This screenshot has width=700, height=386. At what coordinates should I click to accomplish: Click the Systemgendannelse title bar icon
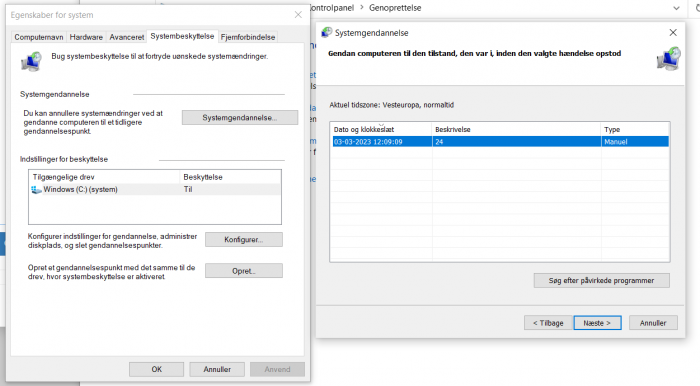(x=327, y=33)
